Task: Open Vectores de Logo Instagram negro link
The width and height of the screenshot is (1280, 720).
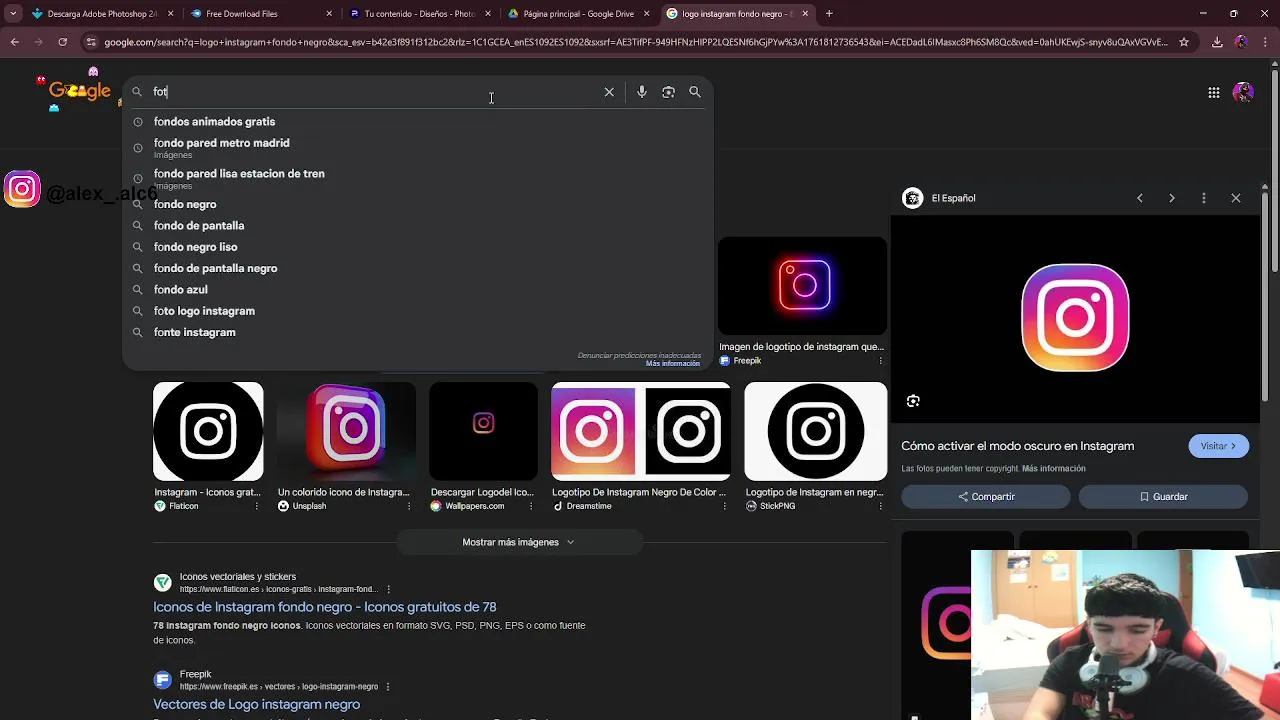Action: [x=257, y=705]
